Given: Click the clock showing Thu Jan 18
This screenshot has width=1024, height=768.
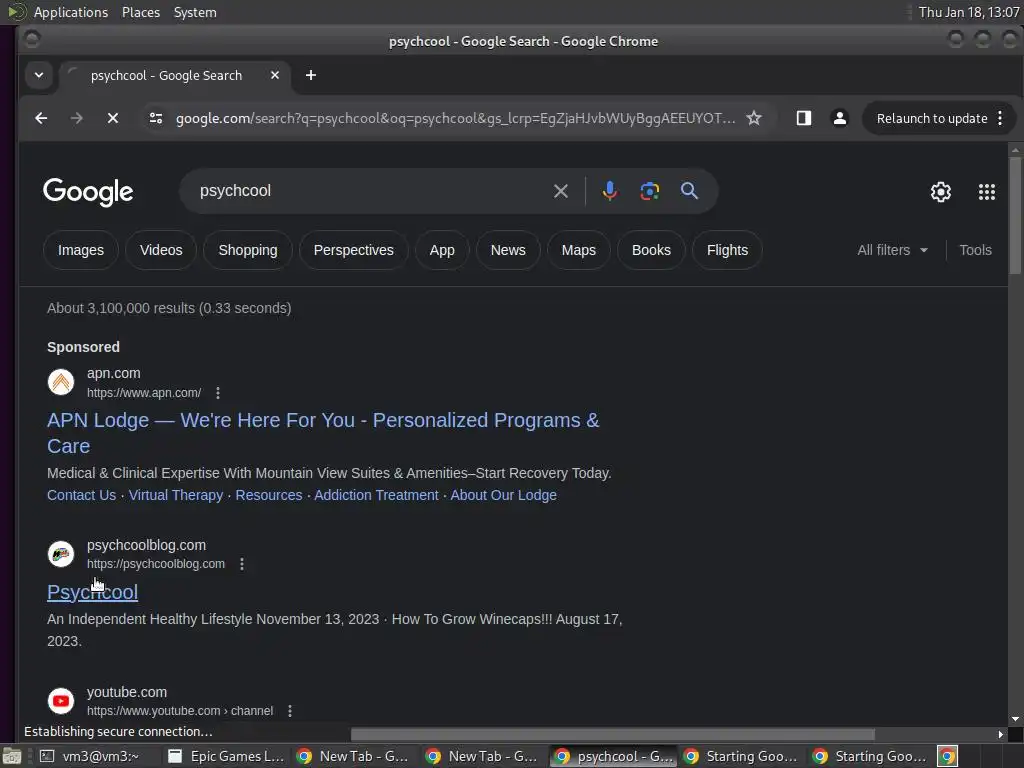Looking at the screenshot, I should pos(968,12).
